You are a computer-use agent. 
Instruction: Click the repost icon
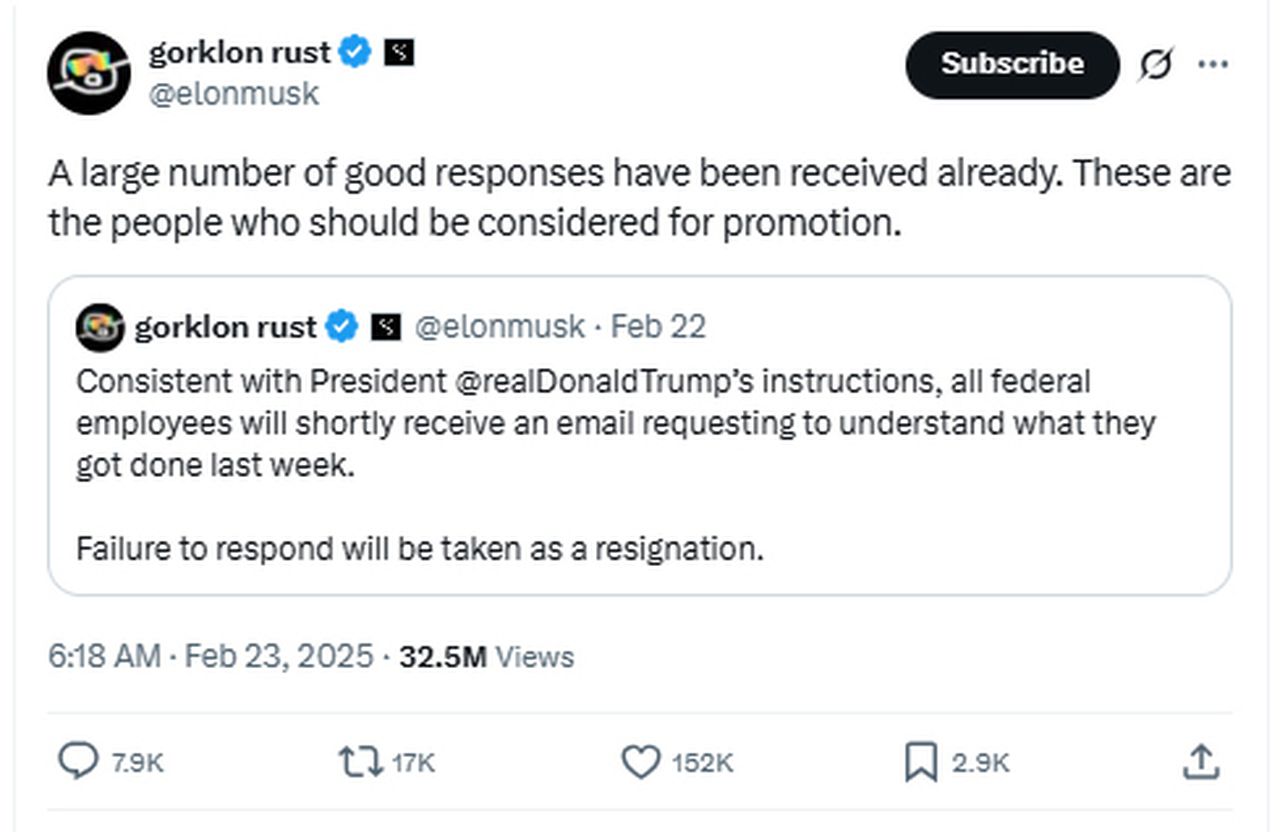tap(362, 763)
